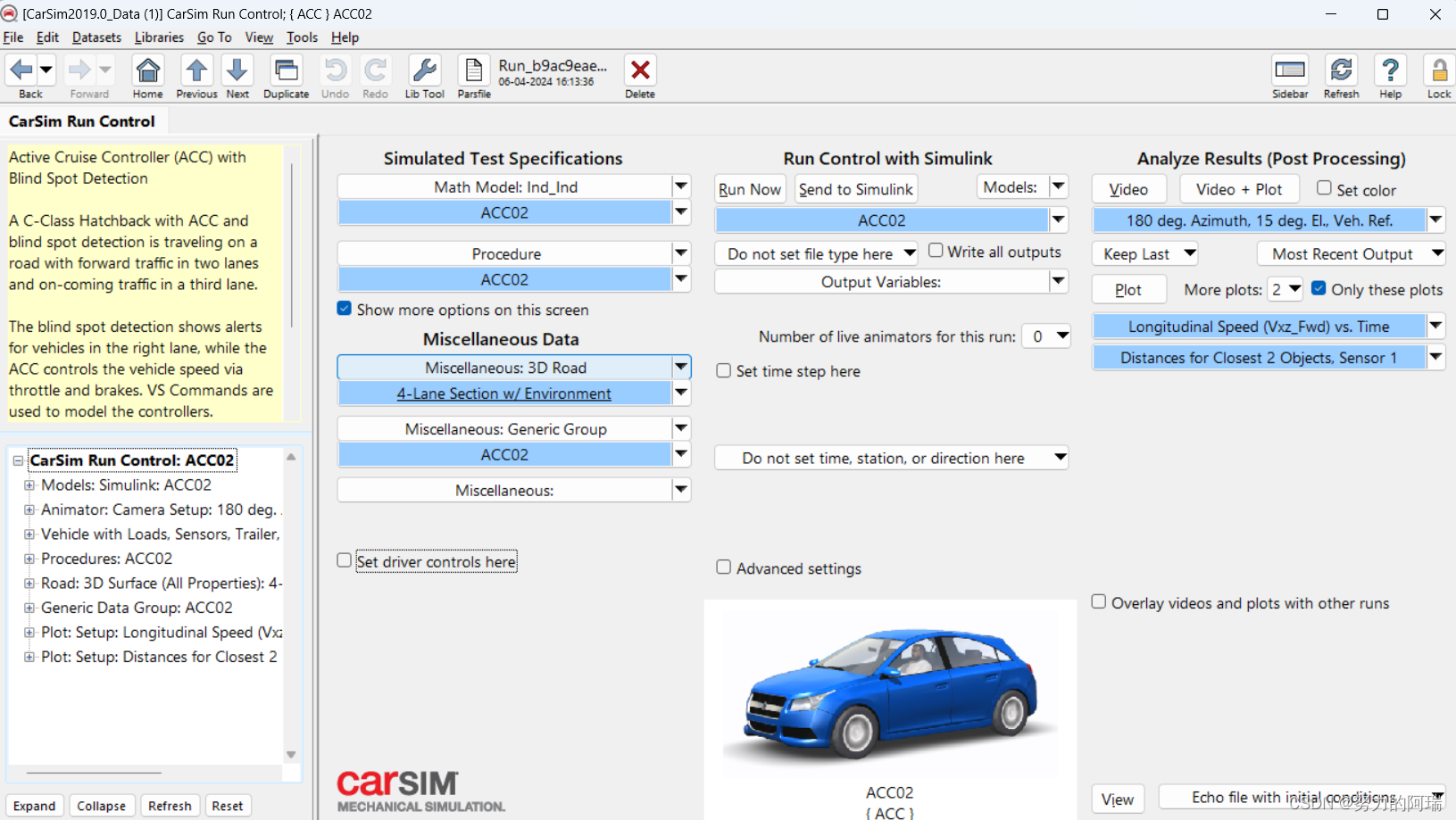Open Miscellaneous: 3D Road dropdown arrow
Image resolution: width=1456 pixels, height=820 pixels.
click(x=681, y=367)
